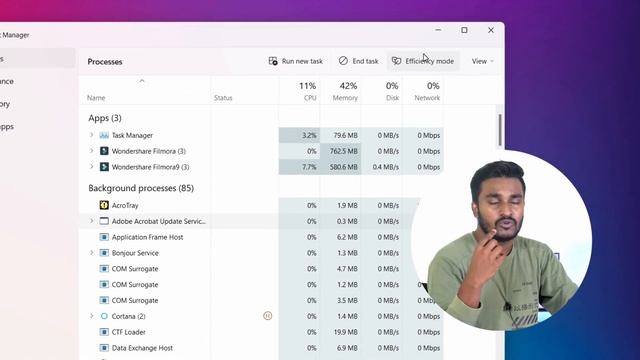Click the CTF Loader icon
Viewport: 640px width, 360px height.
104,332
